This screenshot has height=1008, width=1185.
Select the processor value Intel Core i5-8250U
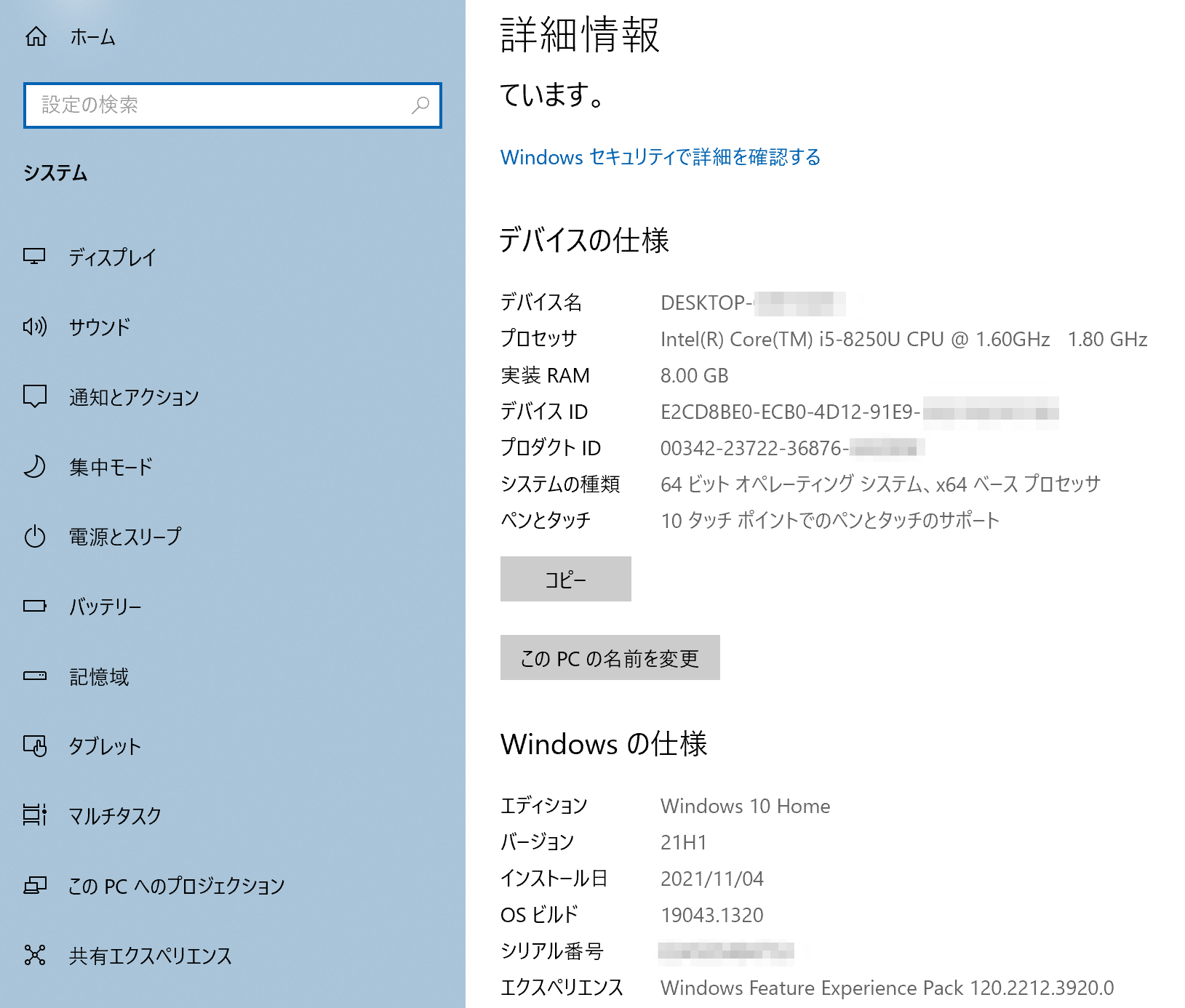[903, 339]
